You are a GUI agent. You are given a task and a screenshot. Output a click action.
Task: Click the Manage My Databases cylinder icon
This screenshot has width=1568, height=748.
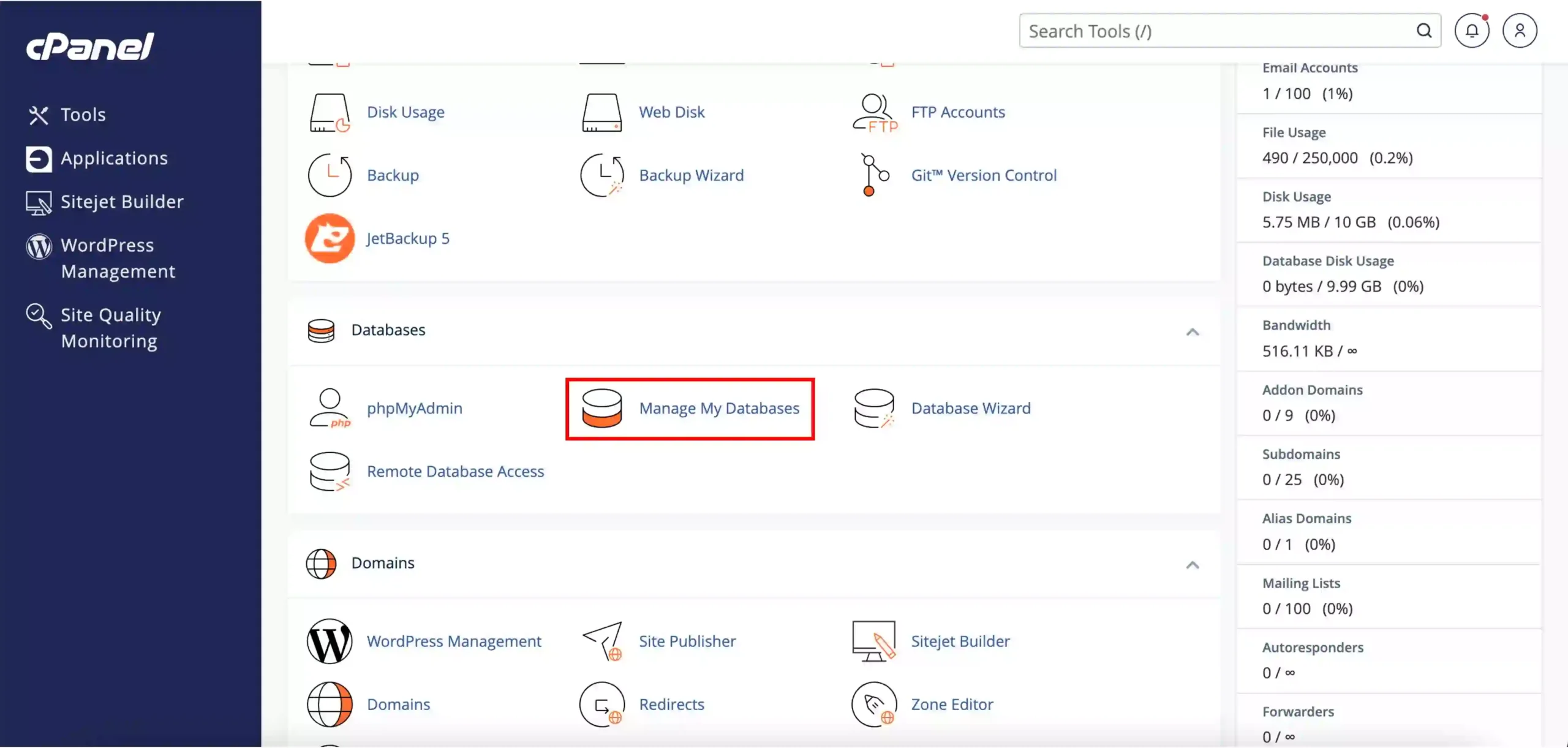[x=601, y=408]
